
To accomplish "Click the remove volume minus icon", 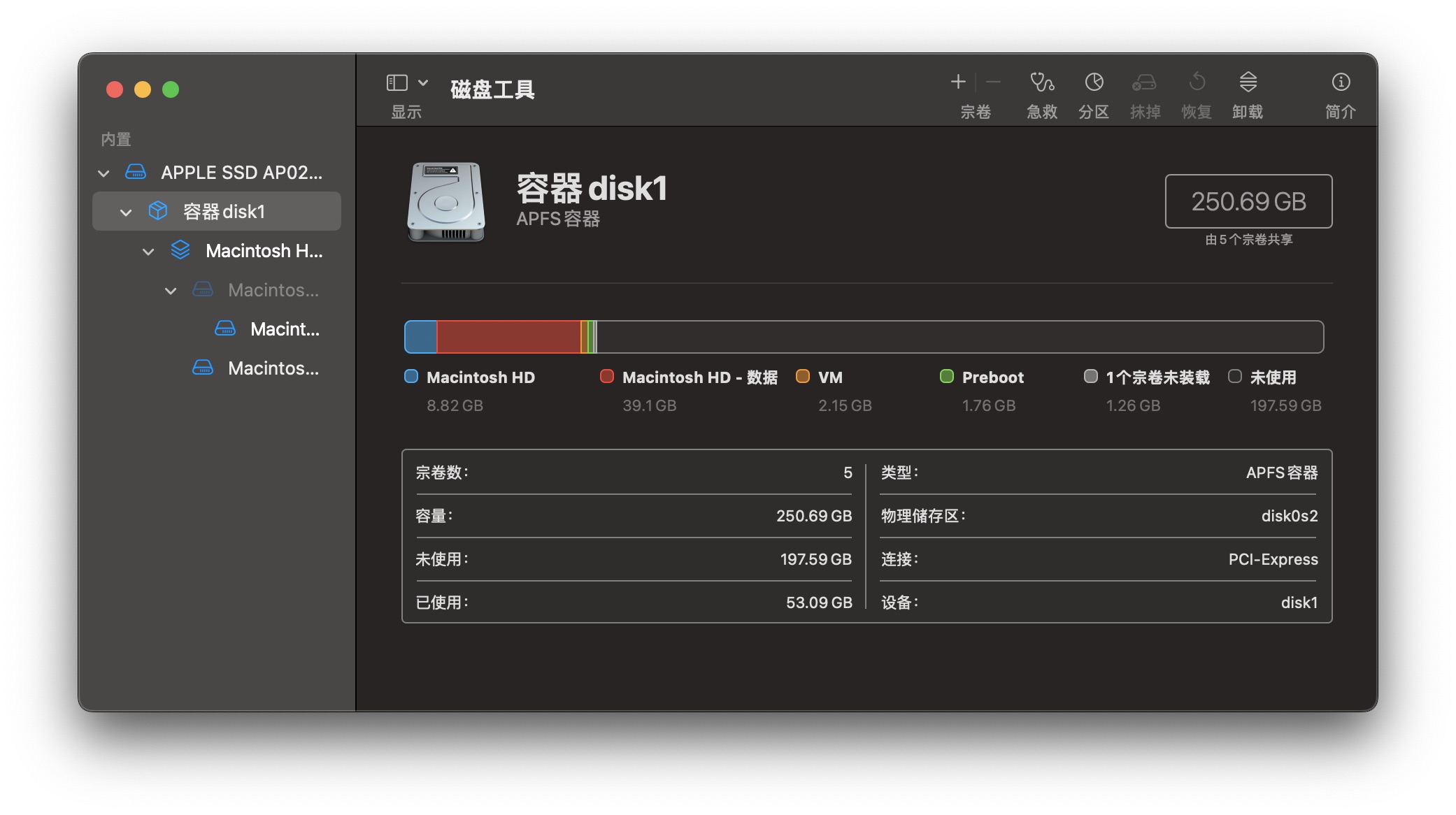I will pos(993,82).
